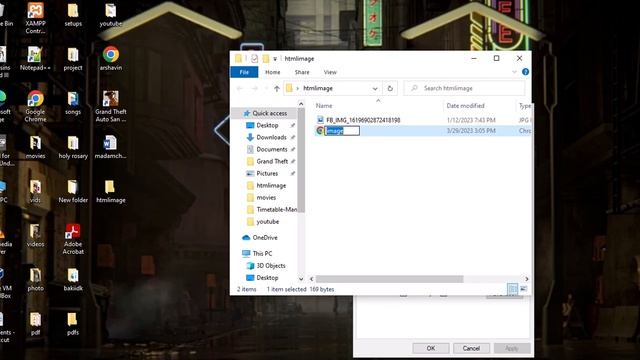This screenshot has height=360, width=640.
Task: Open Pictures in navigation pane
Action: click(x=267, y=173)
